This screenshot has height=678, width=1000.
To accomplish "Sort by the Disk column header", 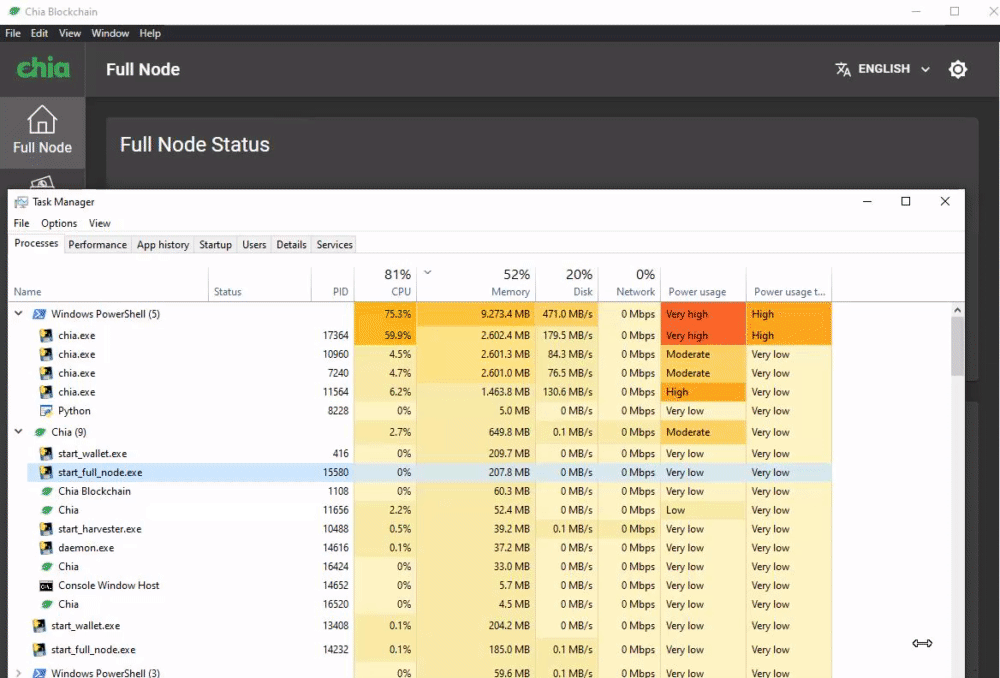I will (566, 283).
